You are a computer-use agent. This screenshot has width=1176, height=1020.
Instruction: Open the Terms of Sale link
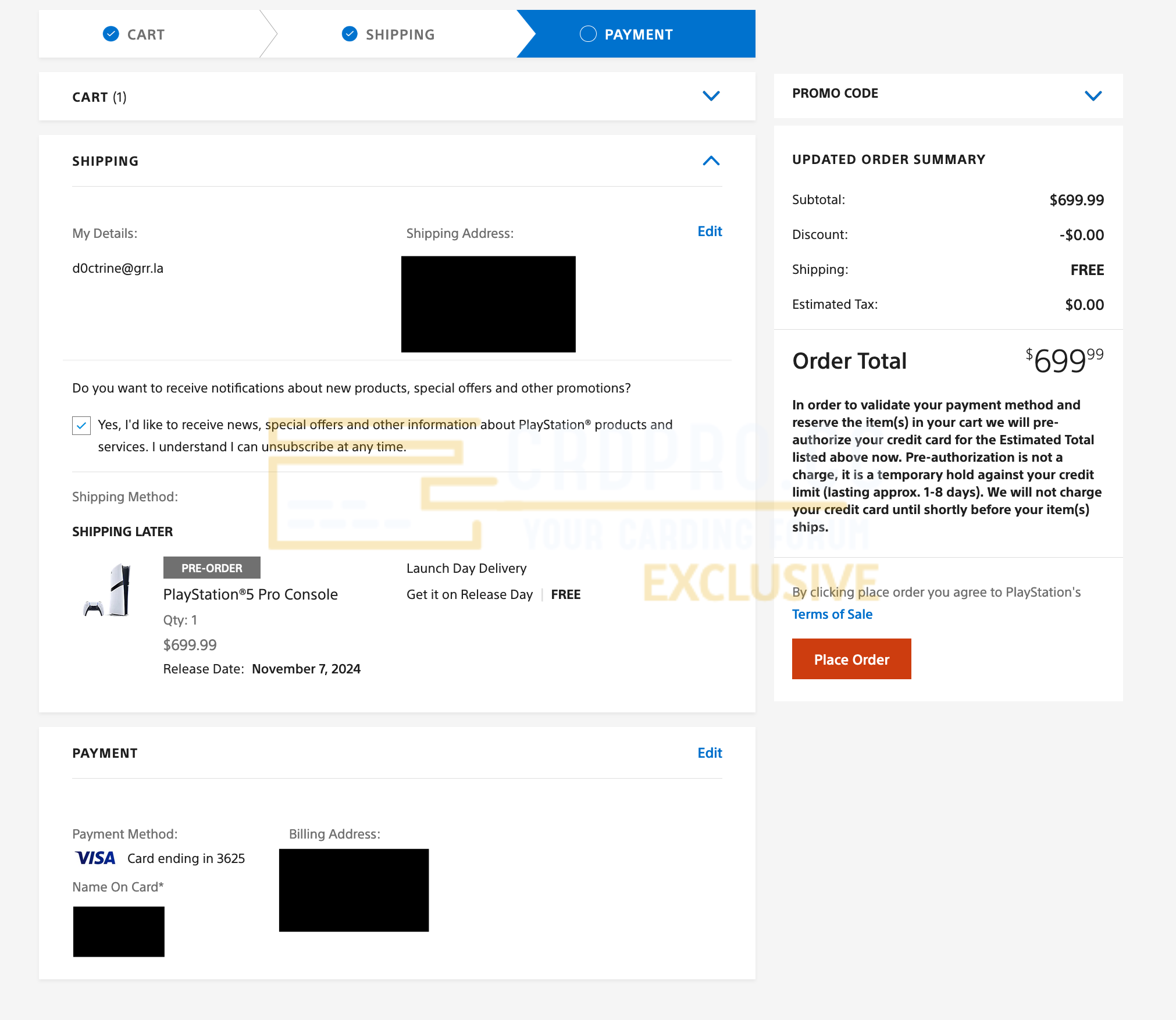[832, 614]
